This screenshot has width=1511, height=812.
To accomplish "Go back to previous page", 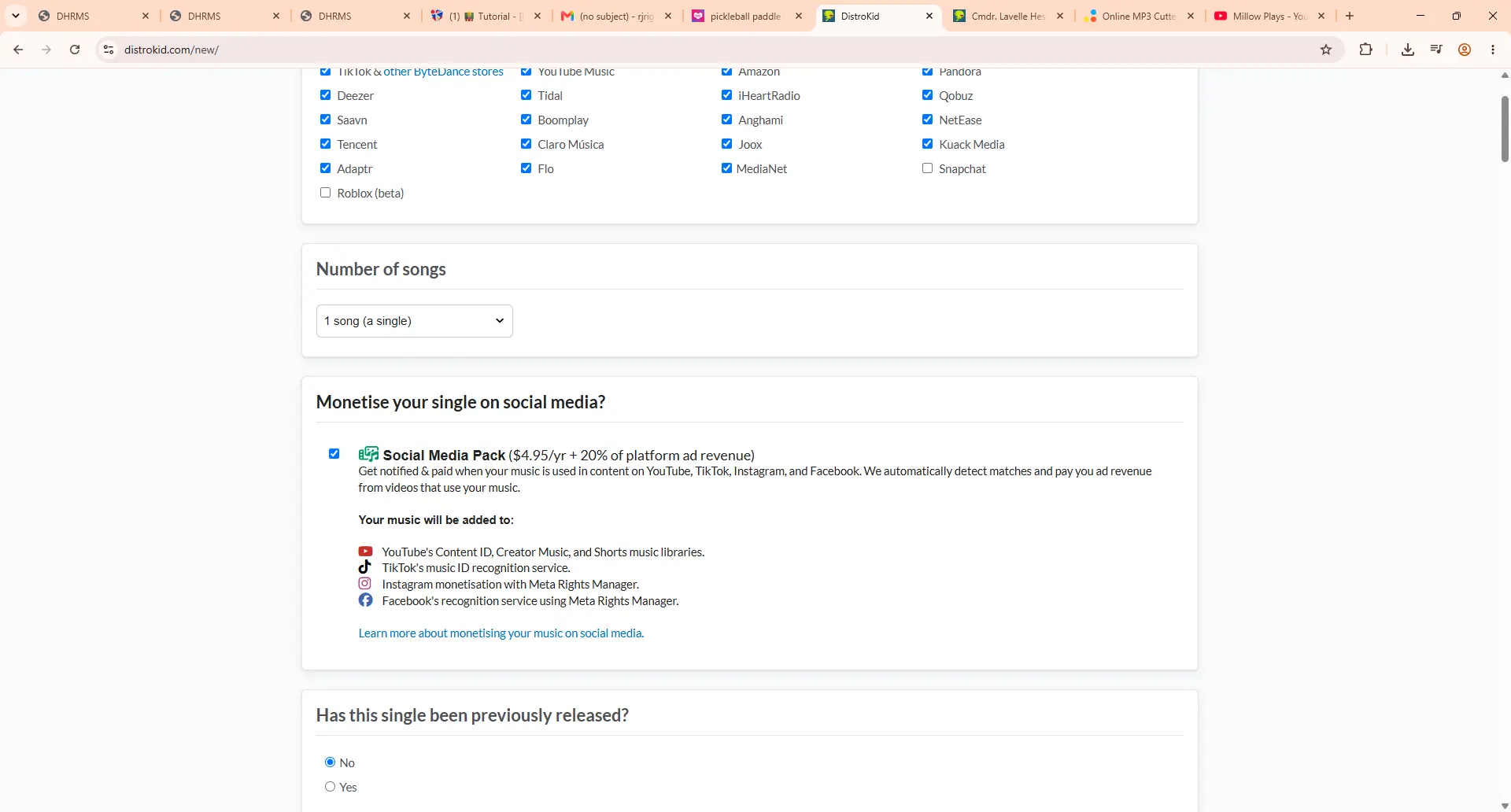I will point(18,50).
